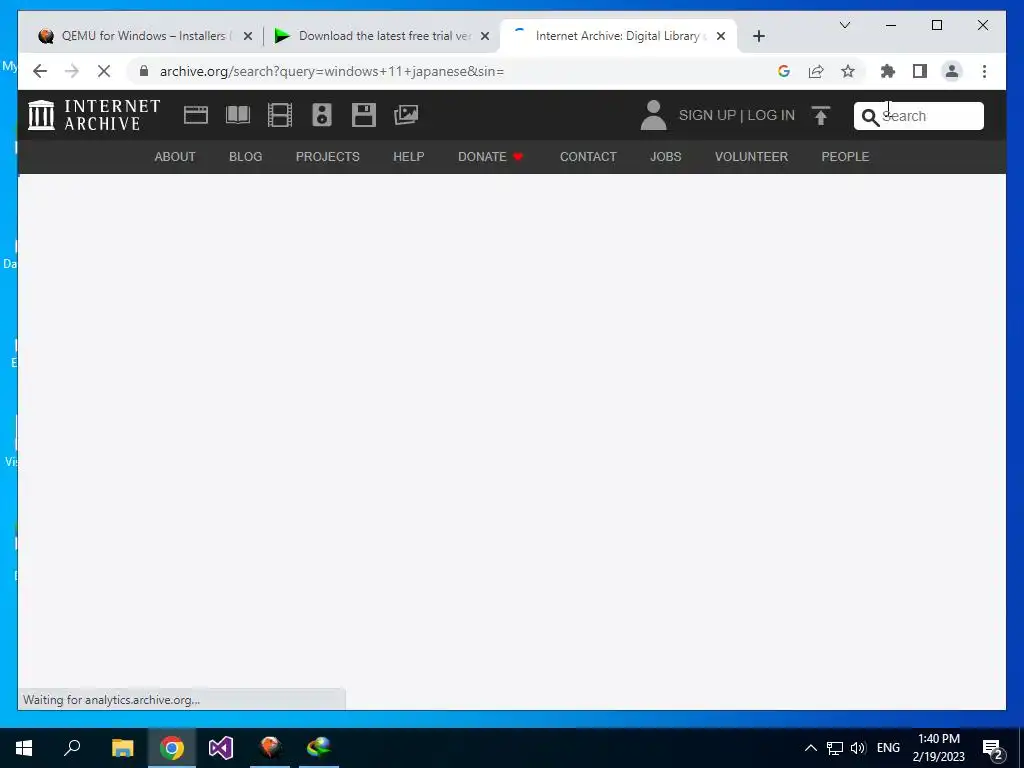The height and width of the screenshot is (768, 1024).
Task: Open the CONTACT menu item
Action: point(588,157)
